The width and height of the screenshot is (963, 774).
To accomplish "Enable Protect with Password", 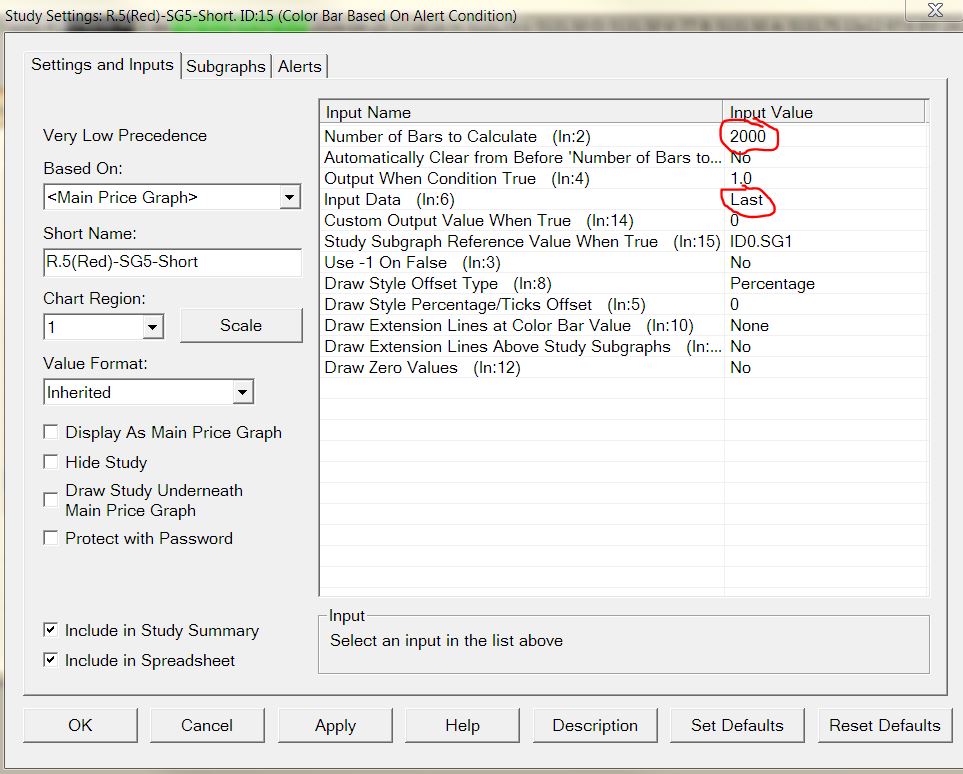I will click(51, 538).
